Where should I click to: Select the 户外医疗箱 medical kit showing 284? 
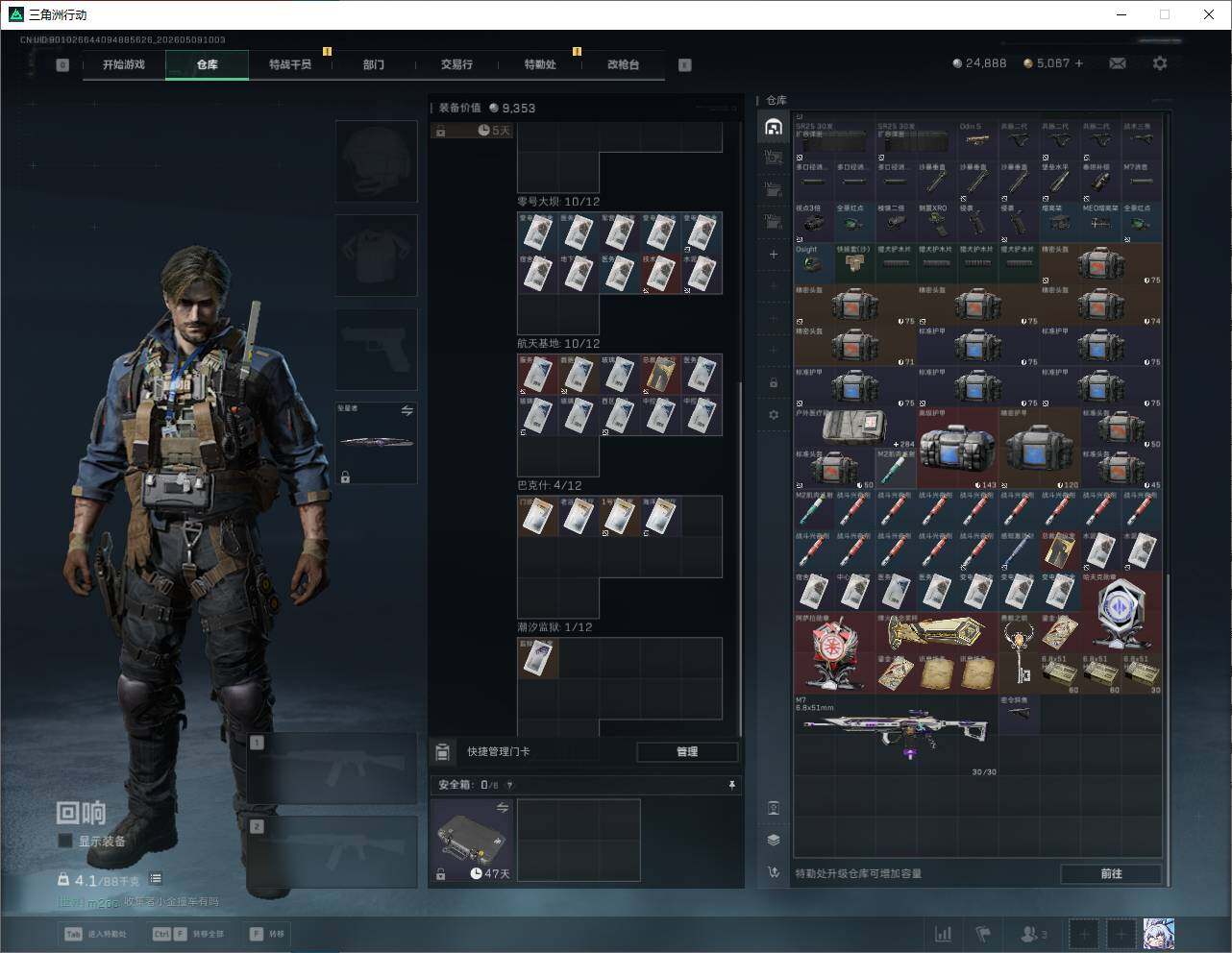coord(855,428)
